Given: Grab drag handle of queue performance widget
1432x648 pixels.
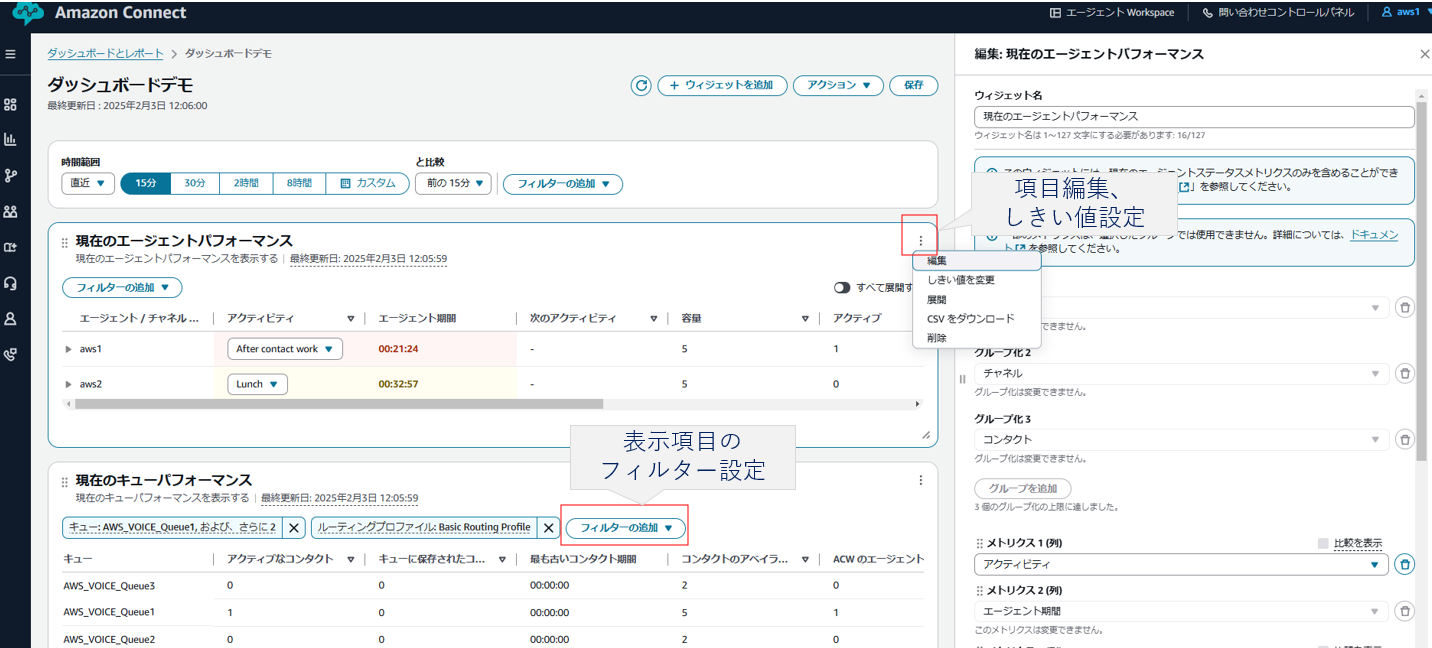Looking at the screenshot, I should click(65, 481).
